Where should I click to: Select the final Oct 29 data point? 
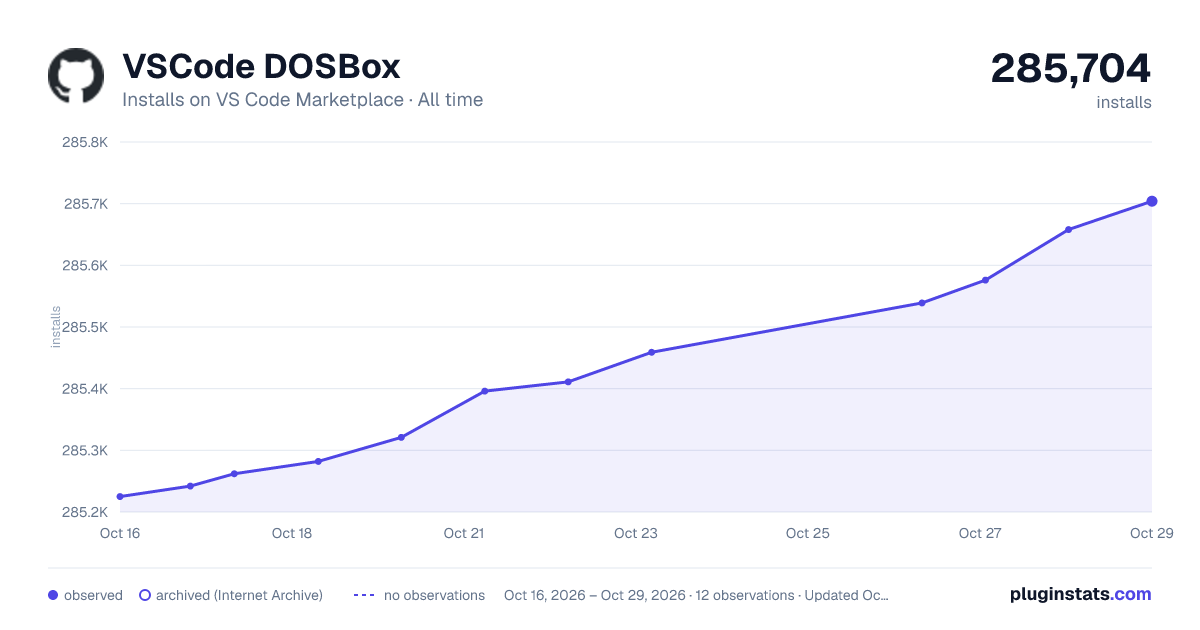[1152, 201]
